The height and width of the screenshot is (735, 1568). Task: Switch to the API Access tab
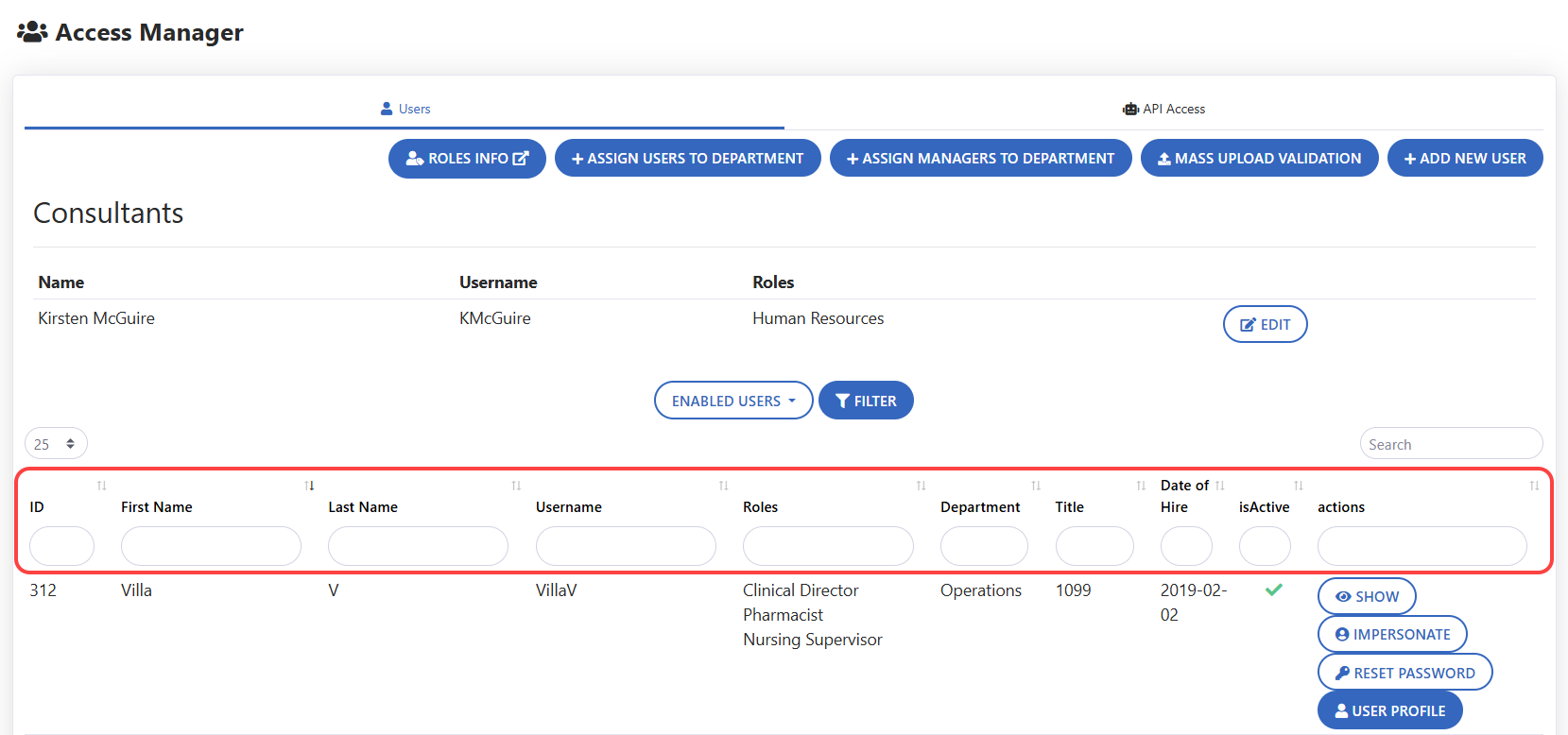(1163, 109)
